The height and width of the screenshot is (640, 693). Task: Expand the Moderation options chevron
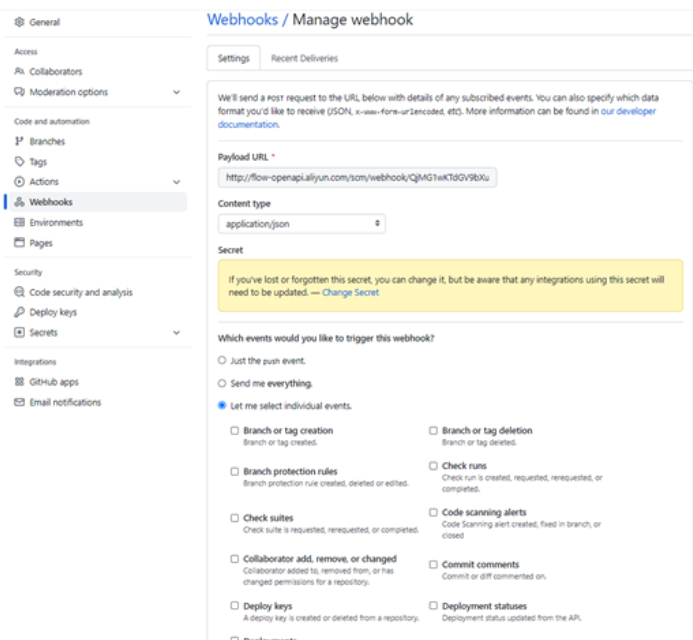pos(177,92)
